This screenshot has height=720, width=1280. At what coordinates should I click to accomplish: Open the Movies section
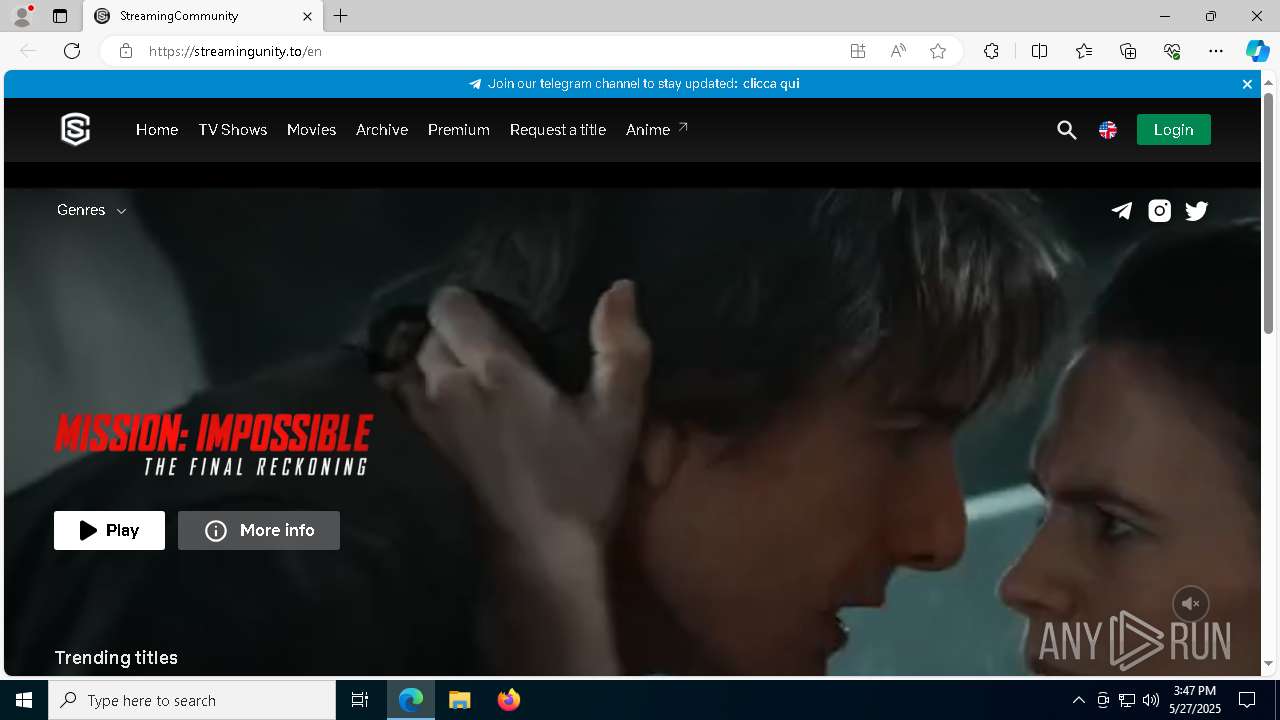pos(311,130)
